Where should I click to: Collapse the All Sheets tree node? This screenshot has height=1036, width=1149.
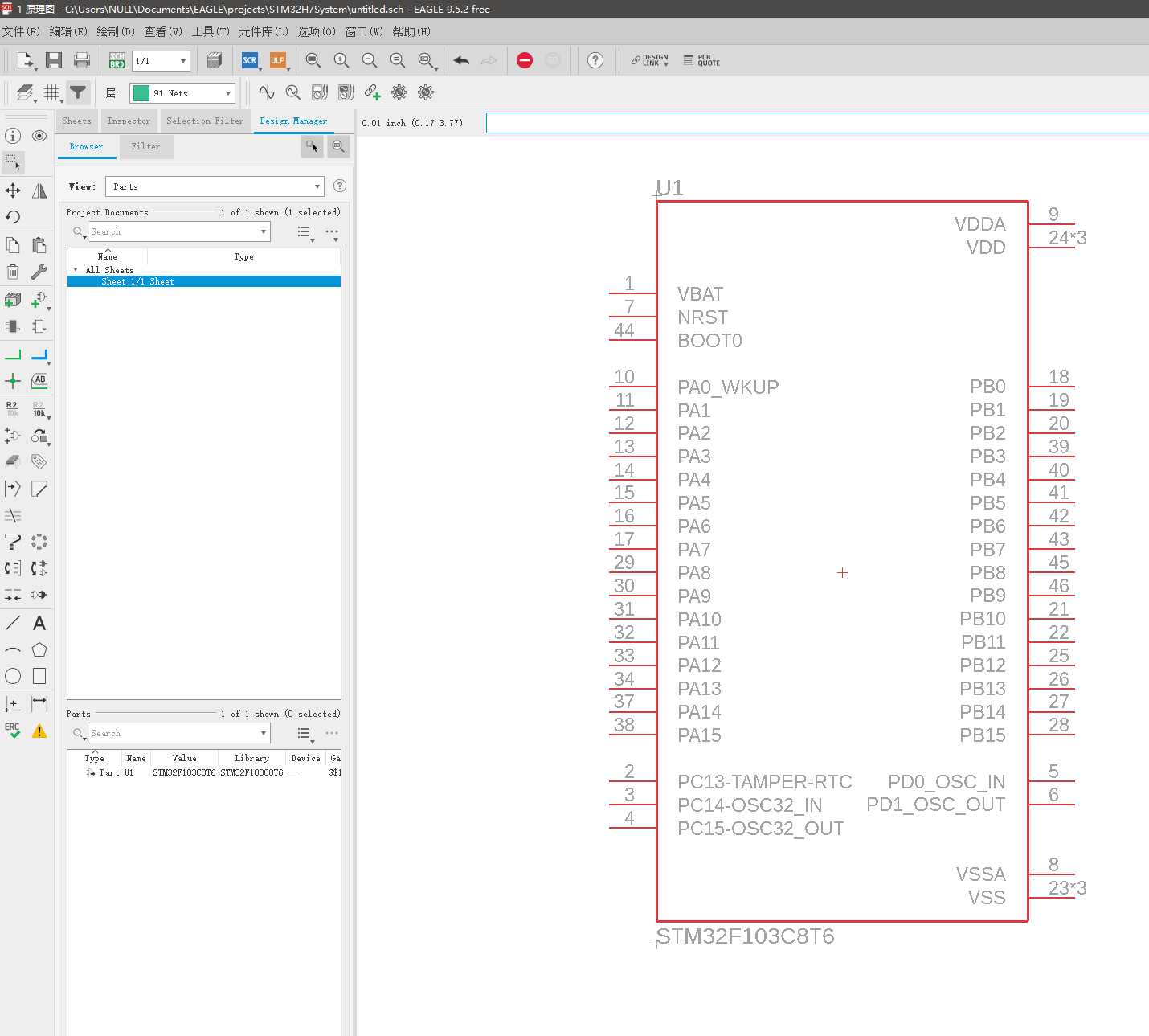click(x=76, y=270)
